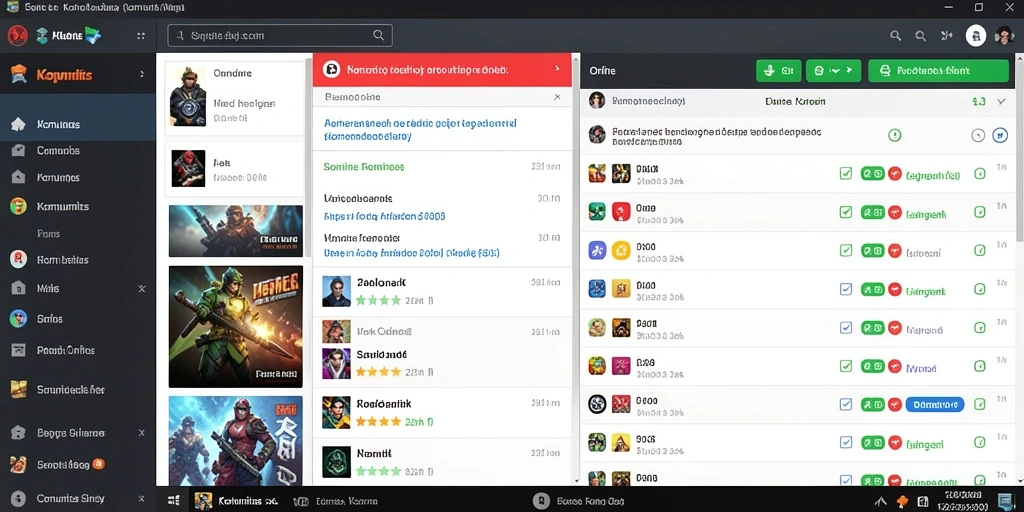
Task: Open Snios in the sidebar
Action: (50, 319)
